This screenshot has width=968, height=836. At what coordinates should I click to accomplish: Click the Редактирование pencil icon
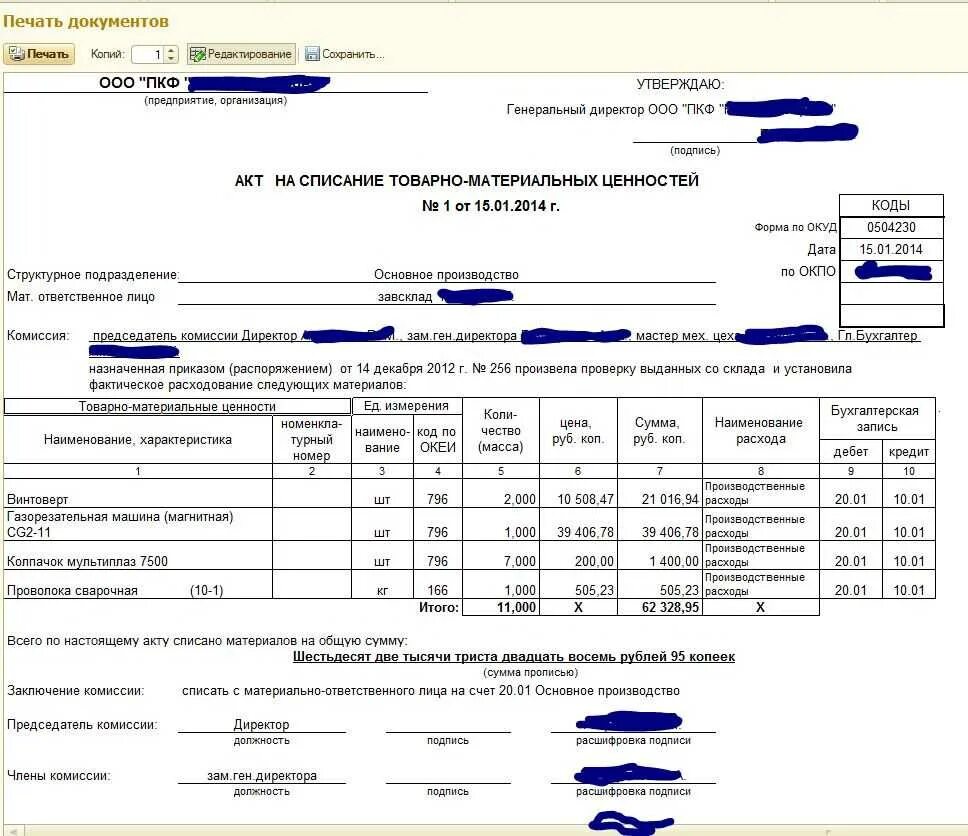[198, 54]
